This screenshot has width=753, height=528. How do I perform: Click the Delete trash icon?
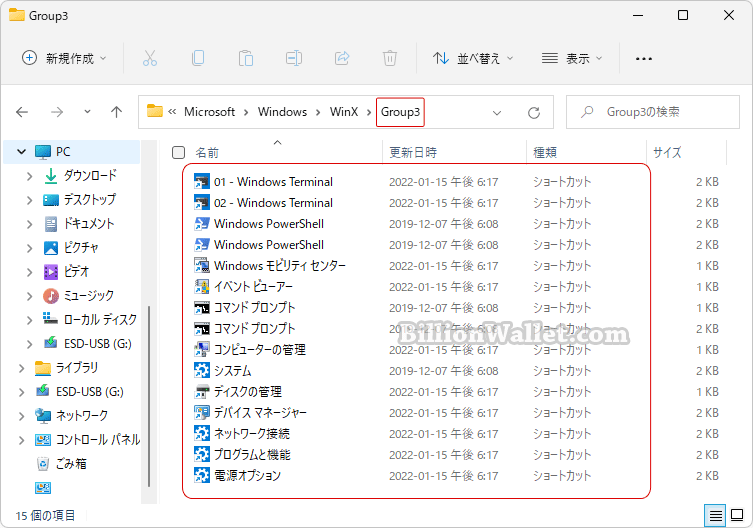click(389, 59)
